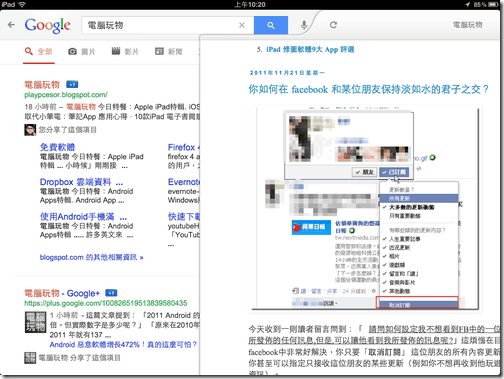
Task: Open blogspot.com 的其他相關資訊 link
Action: (x=92, y=257)
